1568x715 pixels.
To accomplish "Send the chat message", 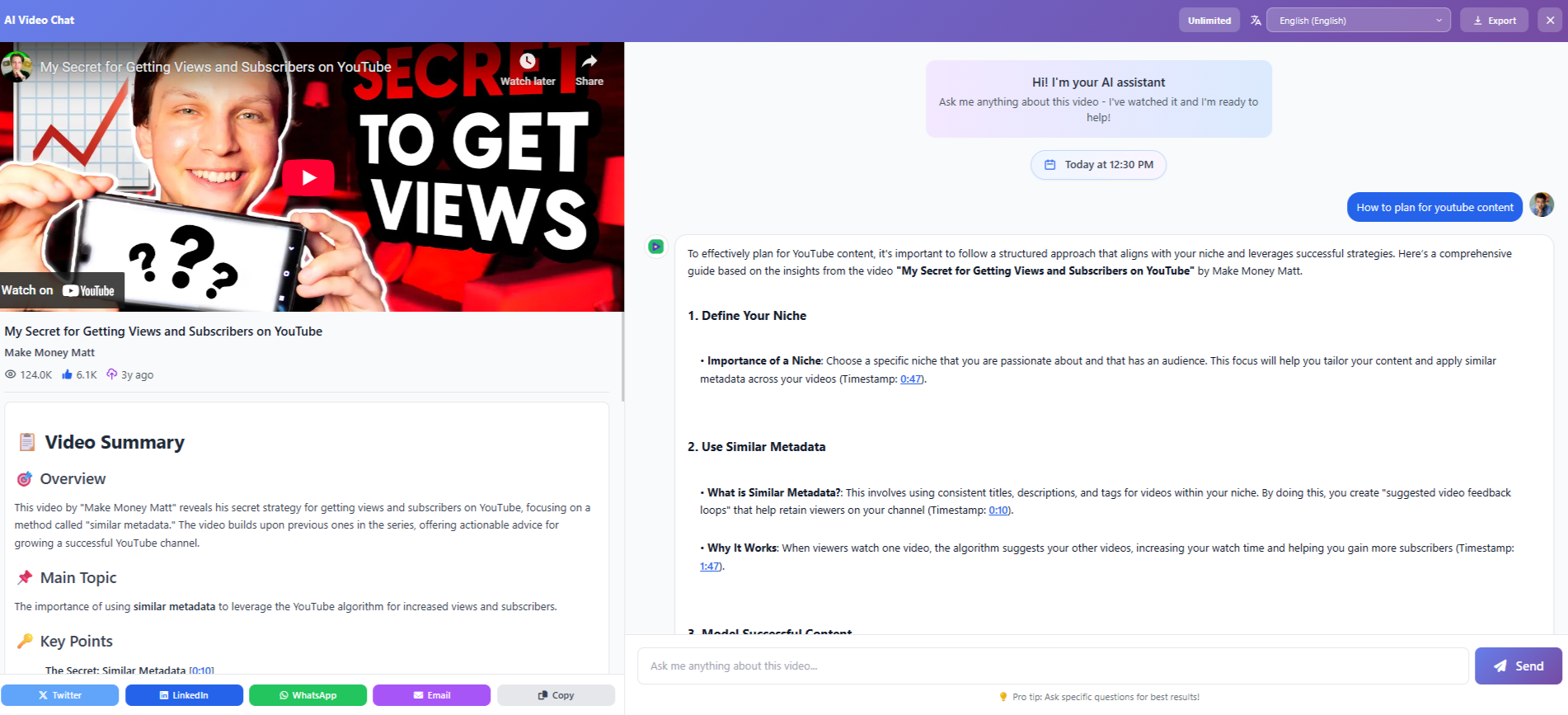I will [1519, 666].
